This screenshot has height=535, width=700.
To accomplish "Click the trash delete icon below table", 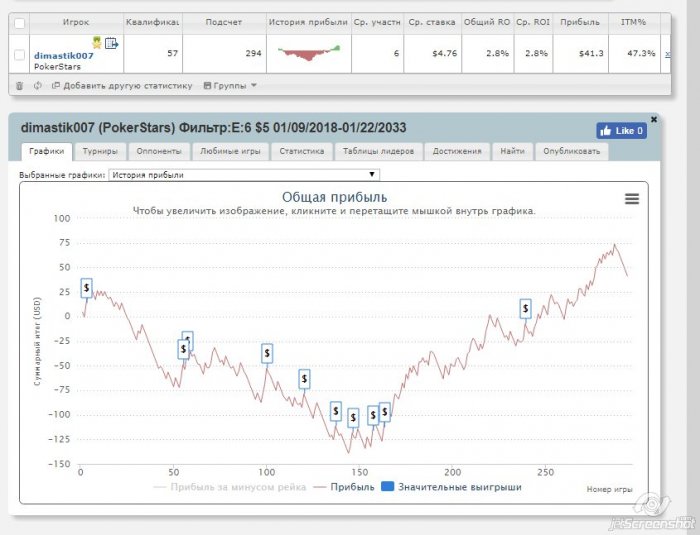I will coord(19,86).
